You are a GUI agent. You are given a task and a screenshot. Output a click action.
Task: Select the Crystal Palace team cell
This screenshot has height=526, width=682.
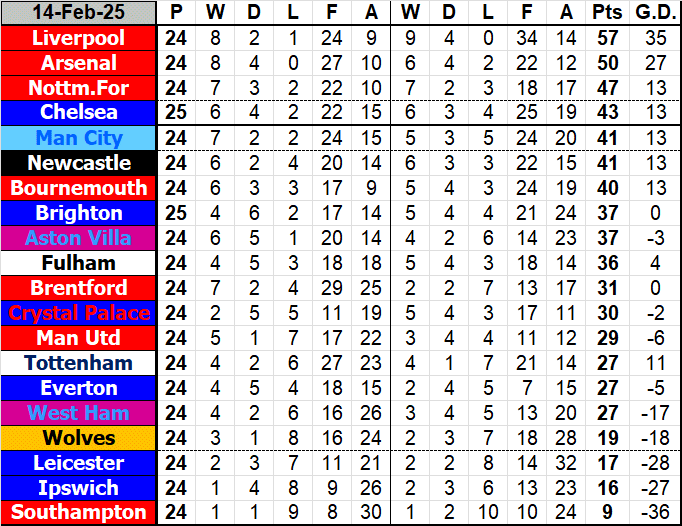pos(79,313)
